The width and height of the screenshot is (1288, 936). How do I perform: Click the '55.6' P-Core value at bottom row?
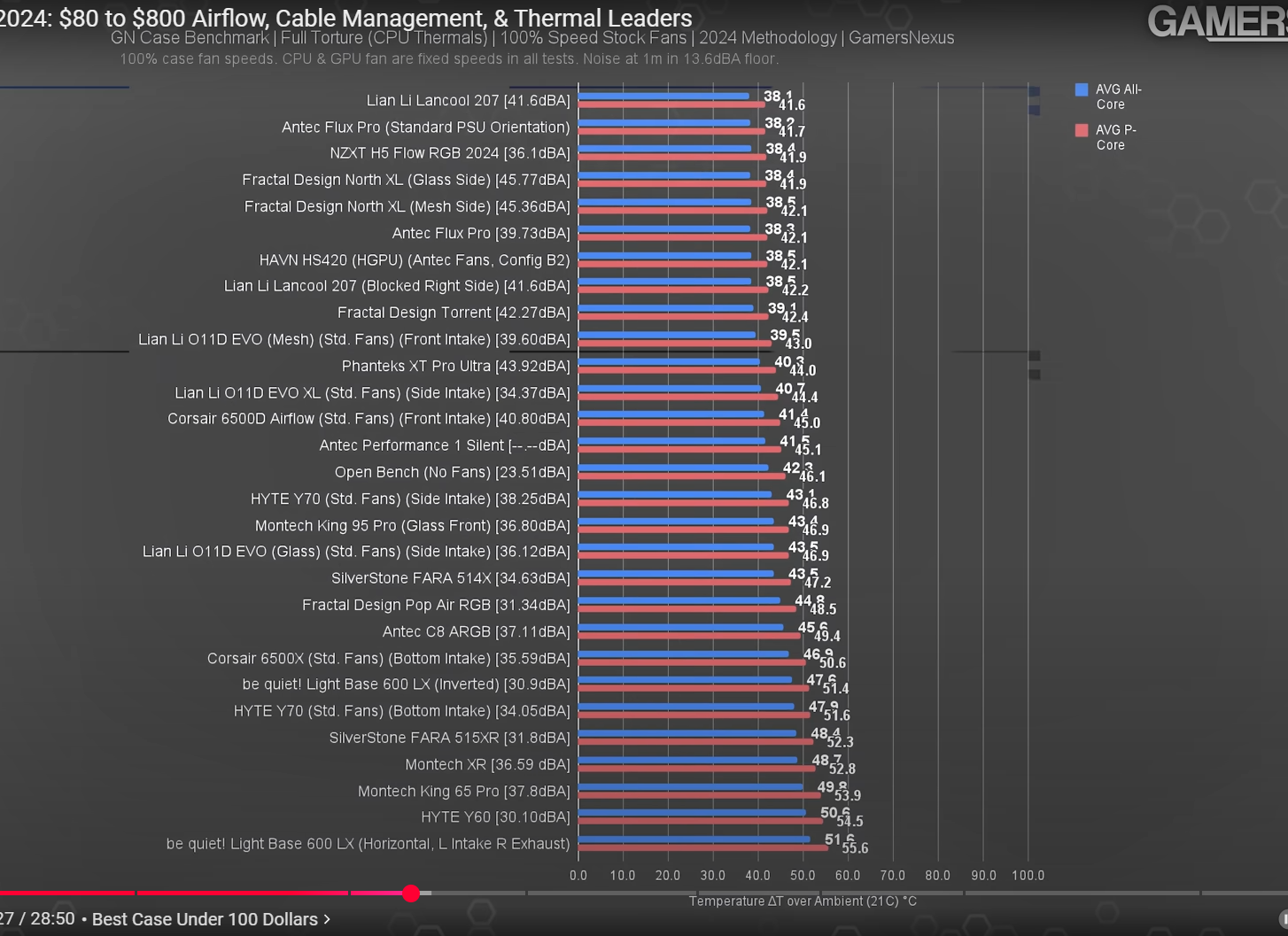coord(855,848)
